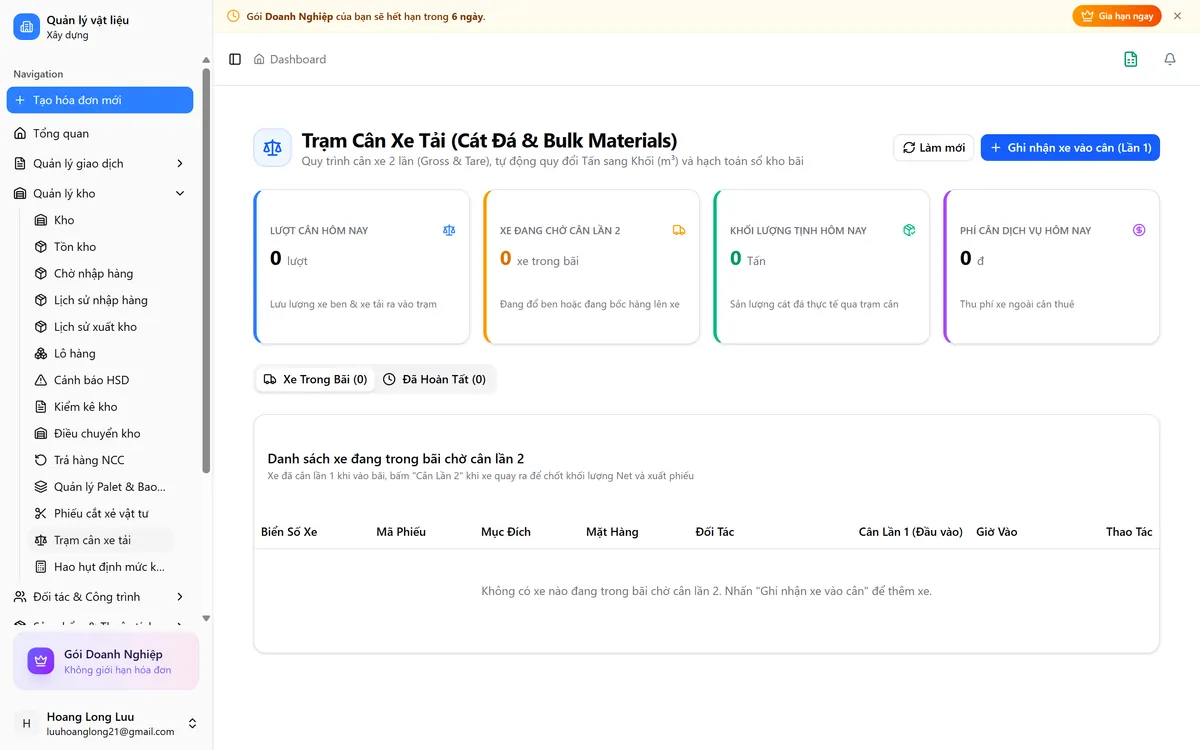Click the scissors icon for Phiếu cắt xẻ vật tư
The height and width of the screenshot is (750, 1200).
pos(41,513)
